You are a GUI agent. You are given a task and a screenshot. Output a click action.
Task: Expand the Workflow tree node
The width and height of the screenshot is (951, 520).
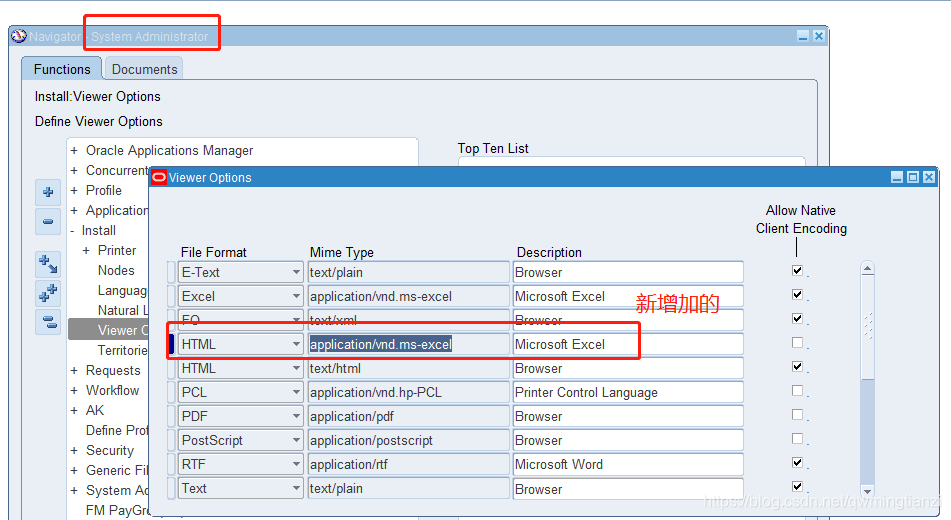click(x=74, y=391)
